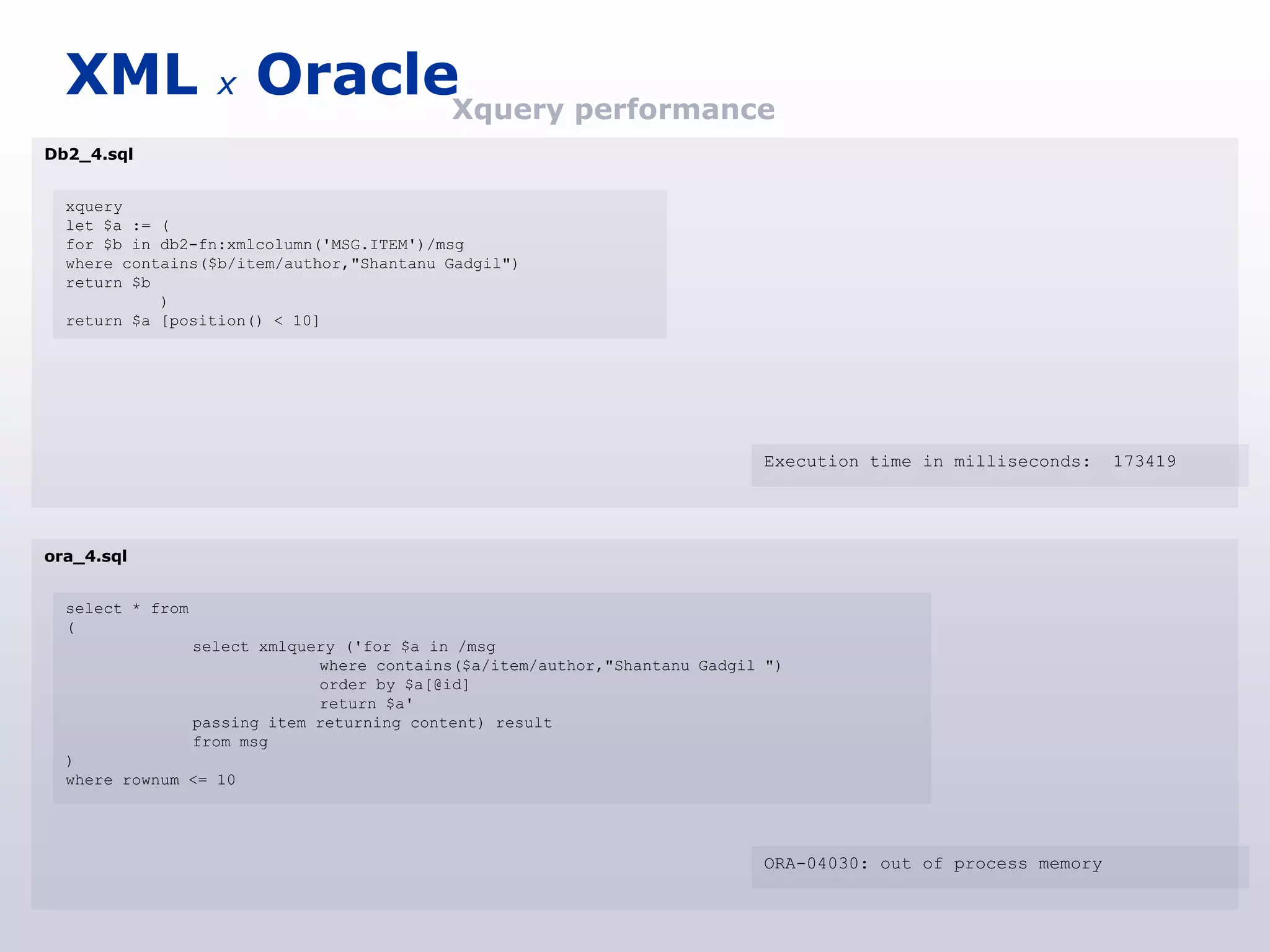Click the 'return $a [position() < 10]' line
1270x952 pixels.
pos(192,321)
